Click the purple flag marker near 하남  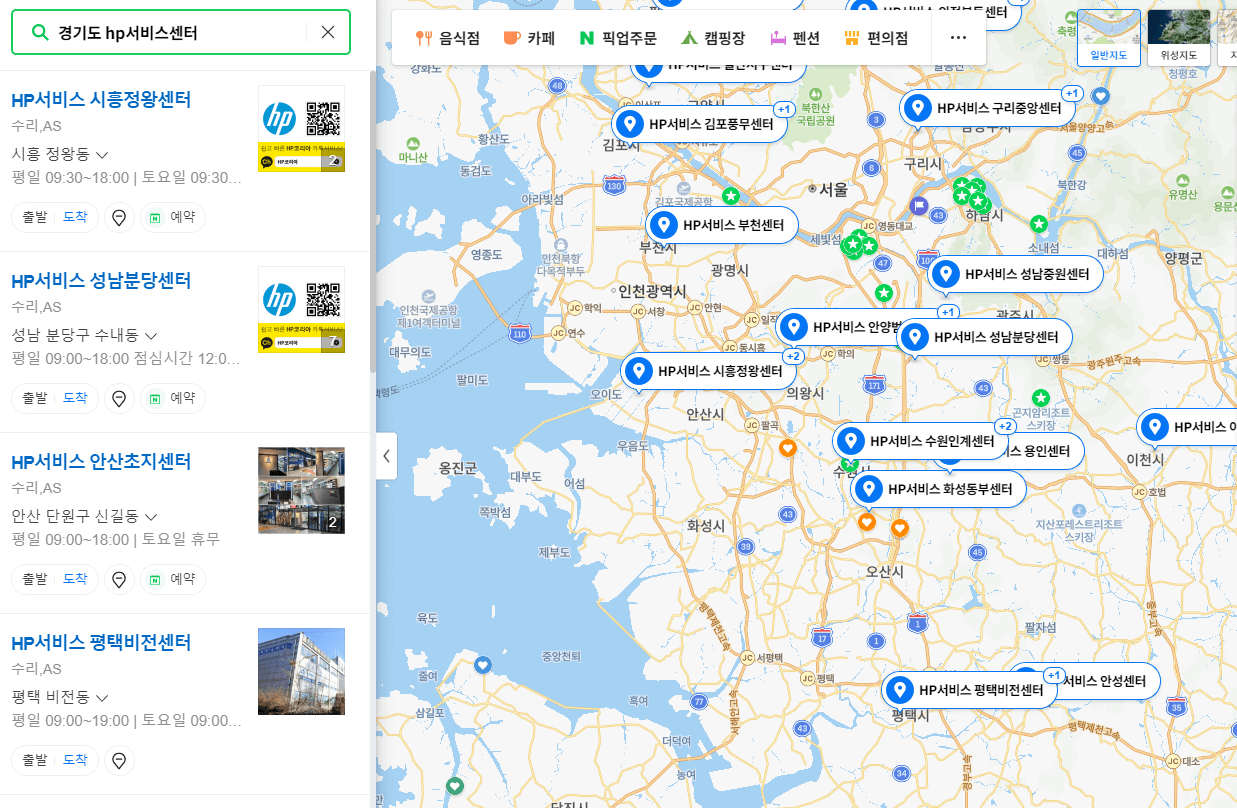tap(919, 206)
